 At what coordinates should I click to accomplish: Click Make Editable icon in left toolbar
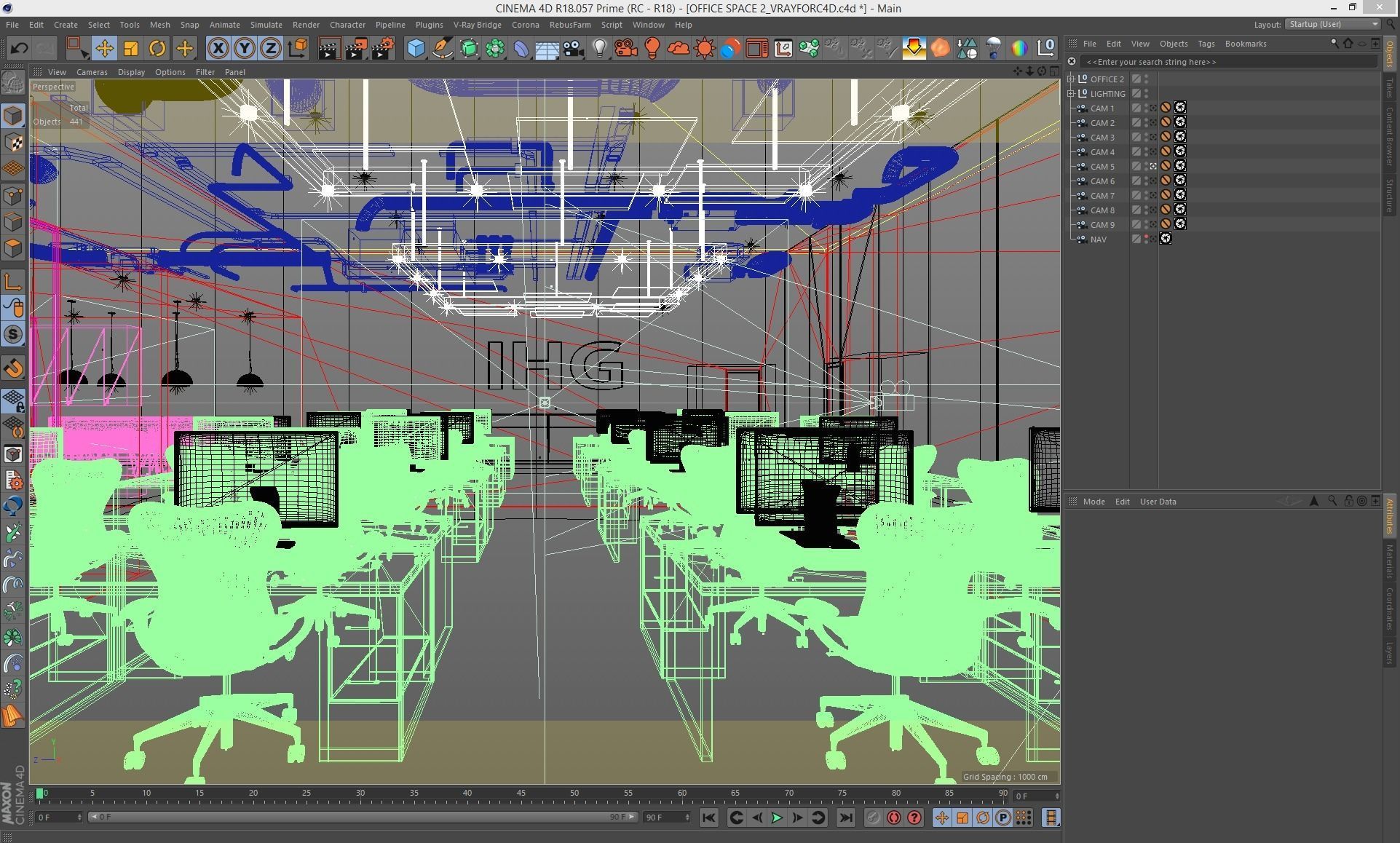(13, 82)
